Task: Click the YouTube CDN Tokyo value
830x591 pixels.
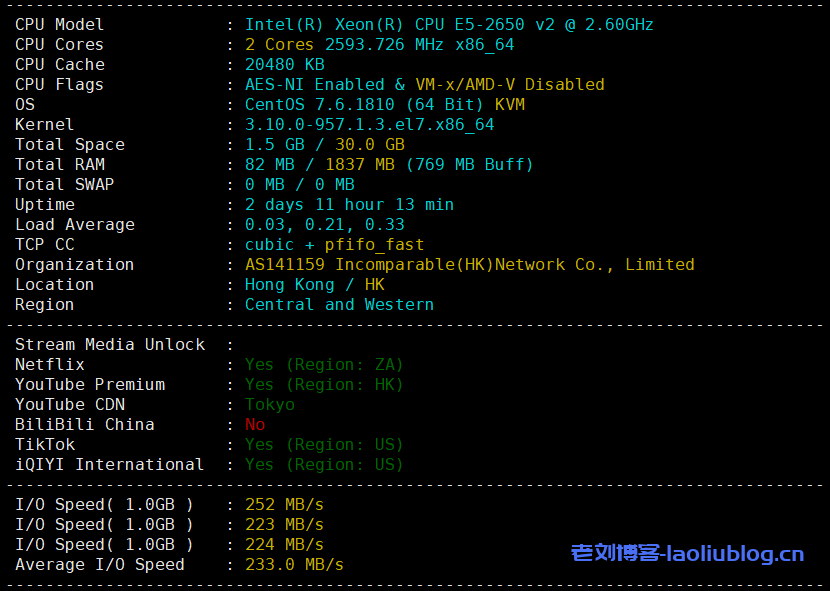Action: tap(269, 404)
